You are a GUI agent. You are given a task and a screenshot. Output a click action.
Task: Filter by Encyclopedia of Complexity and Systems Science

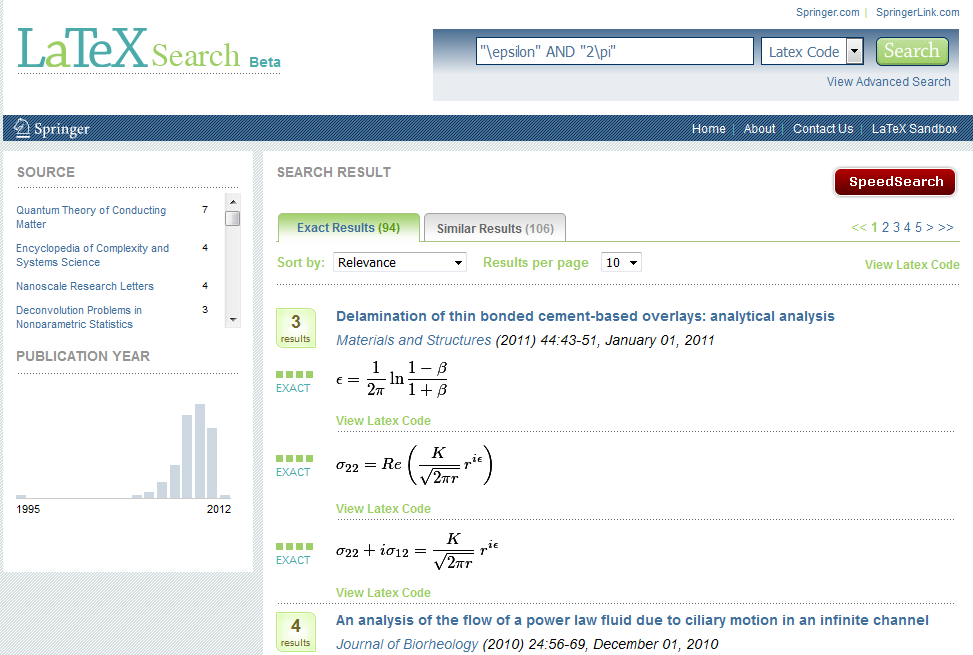pyautogui.click(x=92, y=255)
